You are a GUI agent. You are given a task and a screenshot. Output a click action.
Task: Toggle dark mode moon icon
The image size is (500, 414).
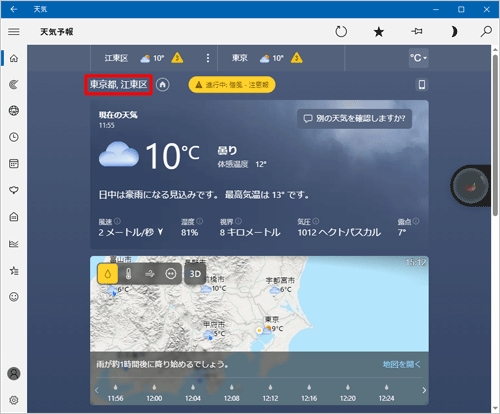(454, 32)
